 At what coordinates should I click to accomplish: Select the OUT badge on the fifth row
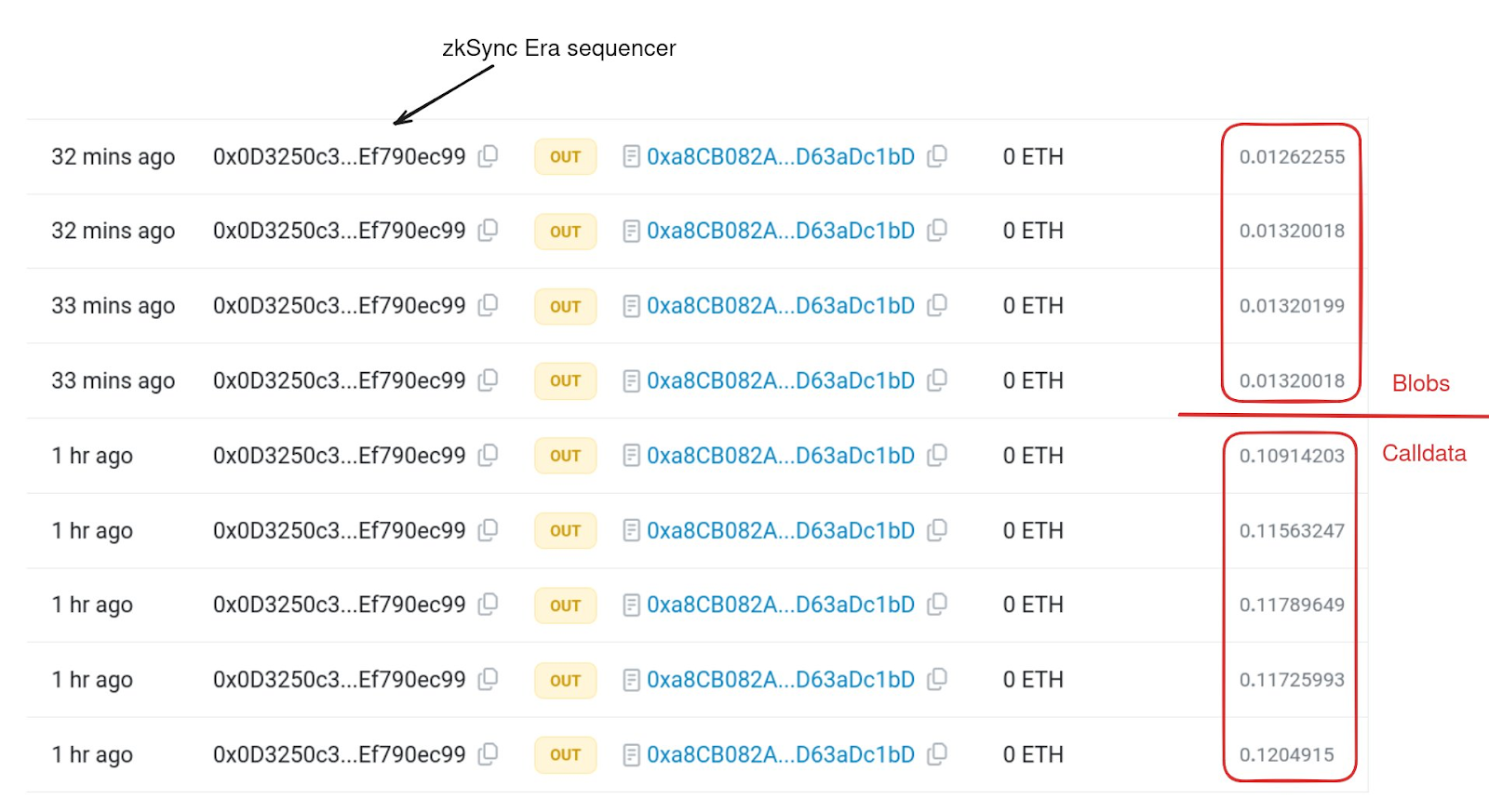(564, 456)
